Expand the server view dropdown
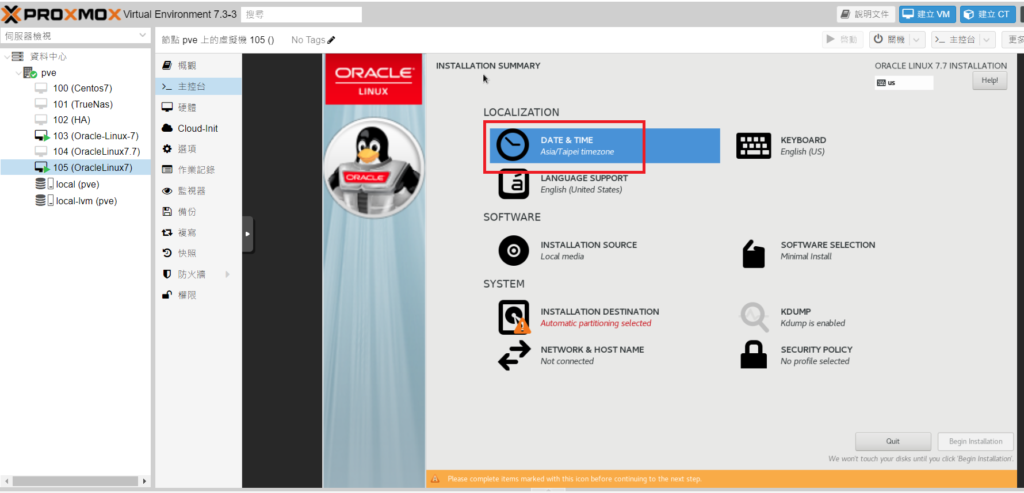Image resolution: width=1024 pixels, height=493 pixels. 142,36
